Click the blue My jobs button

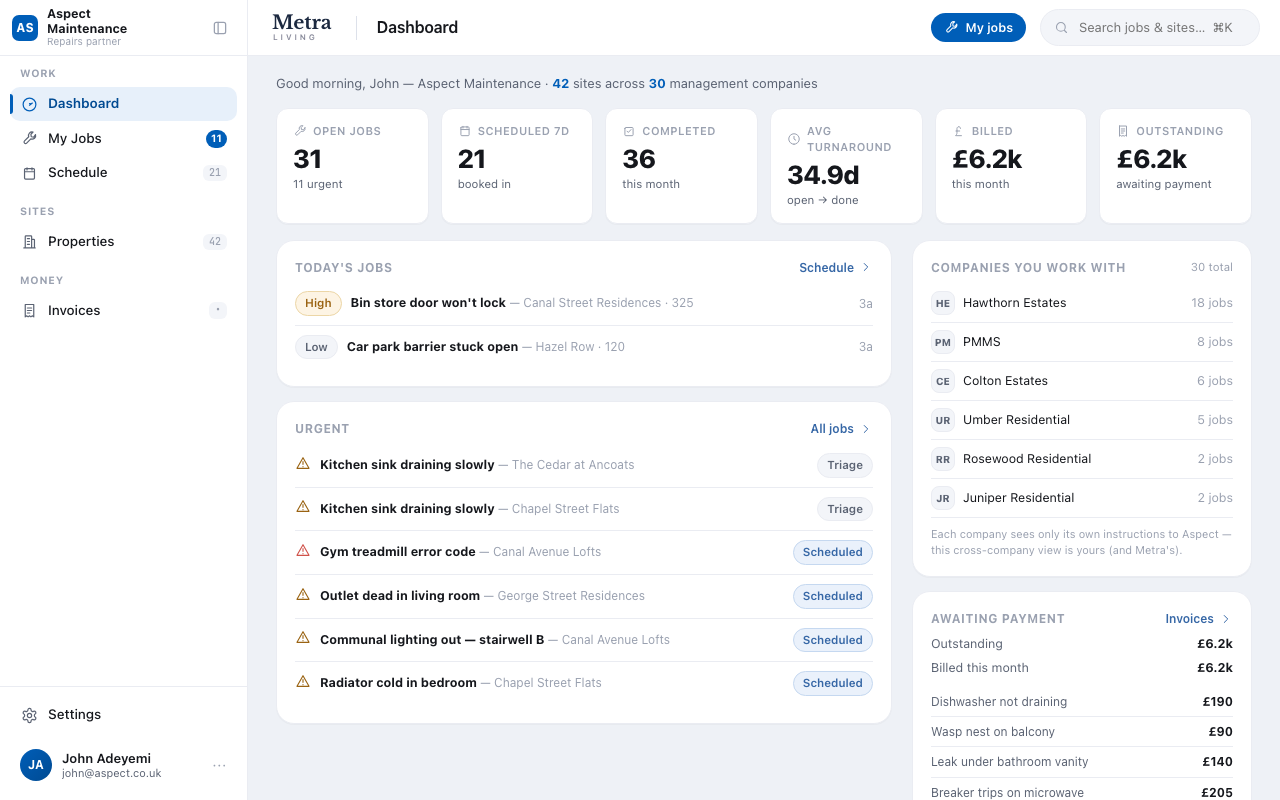pyautogui.click(x=978, y=28)
